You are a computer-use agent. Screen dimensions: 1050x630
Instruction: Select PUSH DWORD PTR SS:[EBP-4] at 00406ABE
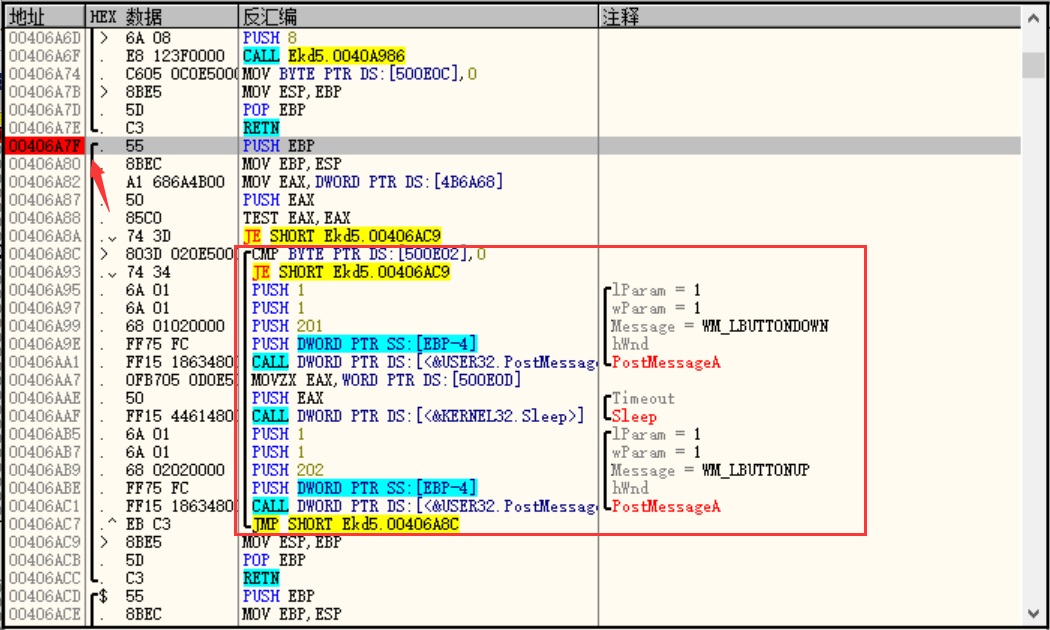coord(364,489)
